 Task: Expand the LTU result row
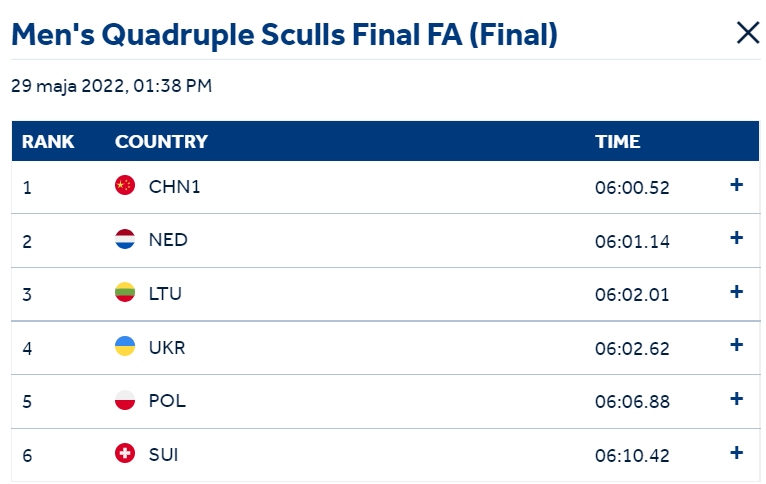point(736,292)
